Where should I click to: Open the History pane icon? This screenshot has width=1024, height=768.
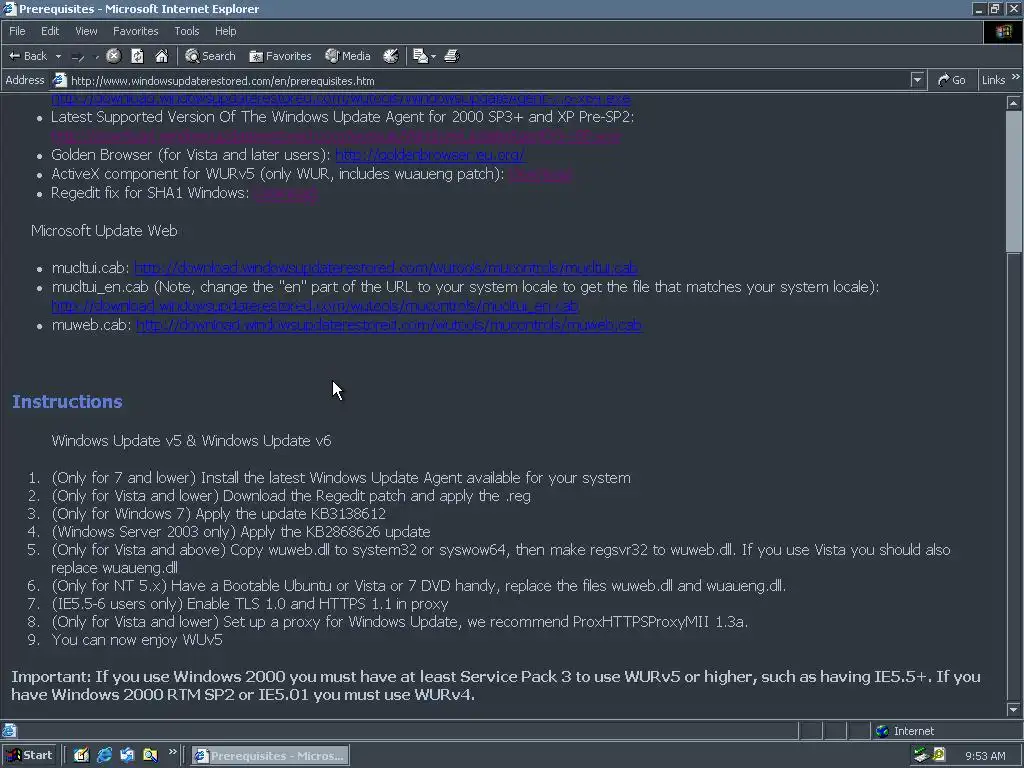391,56
